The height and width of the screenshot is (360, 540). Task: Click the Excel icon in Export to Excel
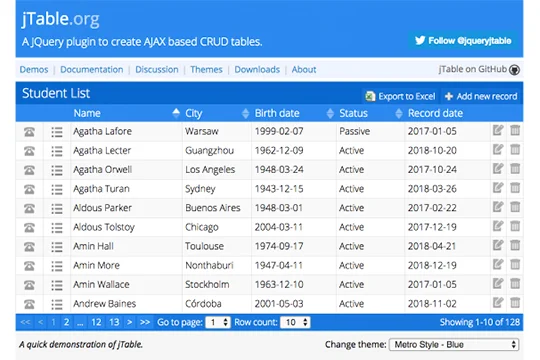(x=370, y=96)
